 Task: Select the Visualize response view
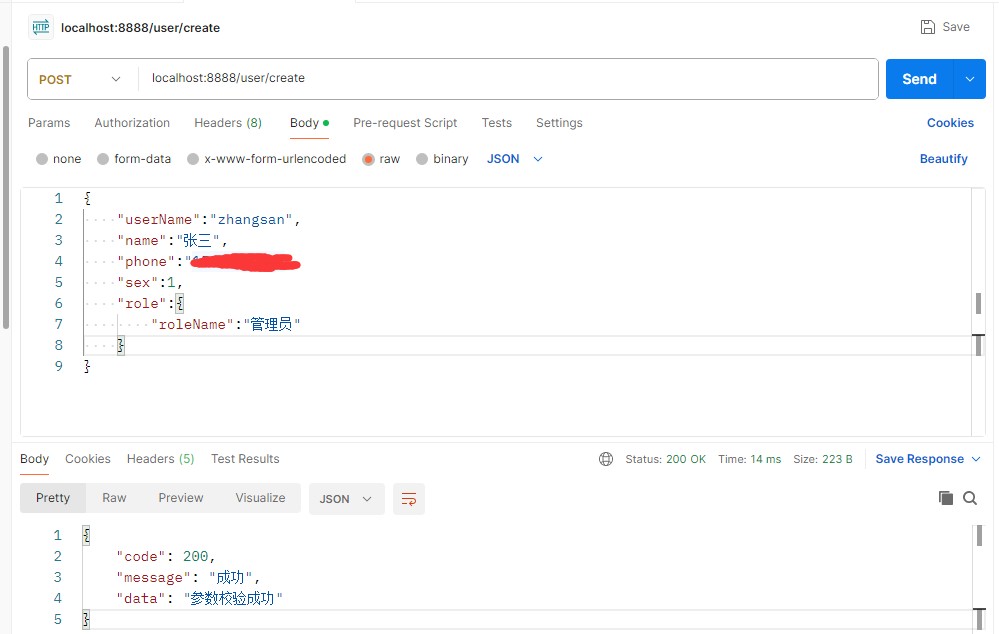click(x=260, y=498)
